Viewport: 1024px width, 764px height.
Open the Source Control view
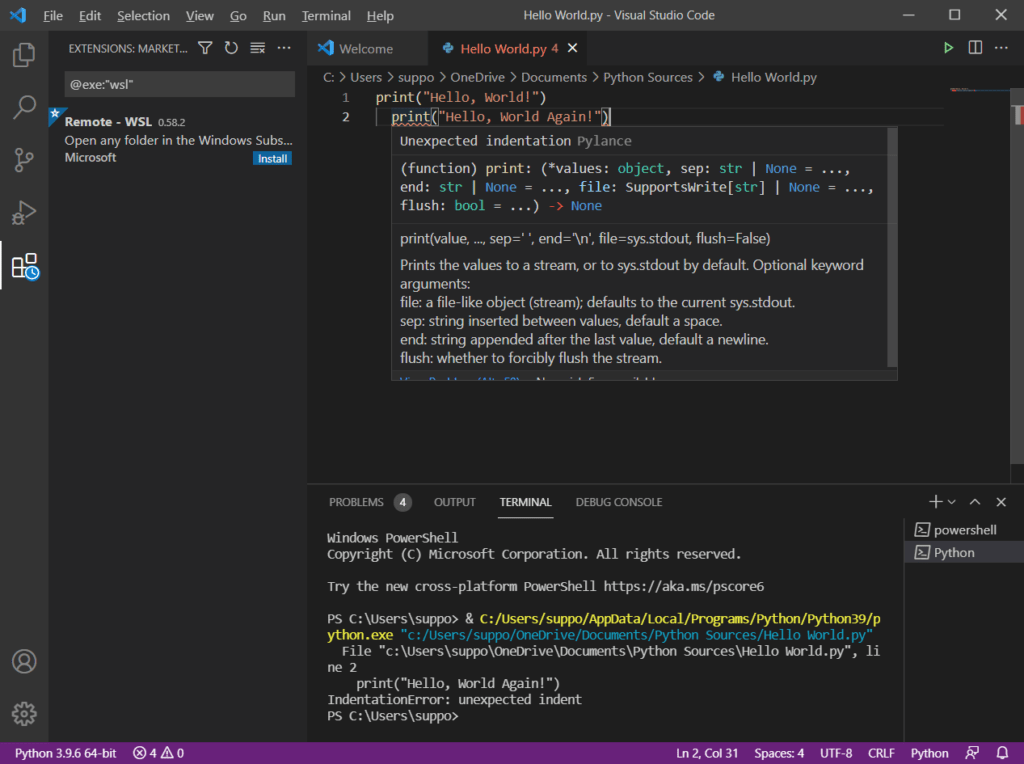24,160
